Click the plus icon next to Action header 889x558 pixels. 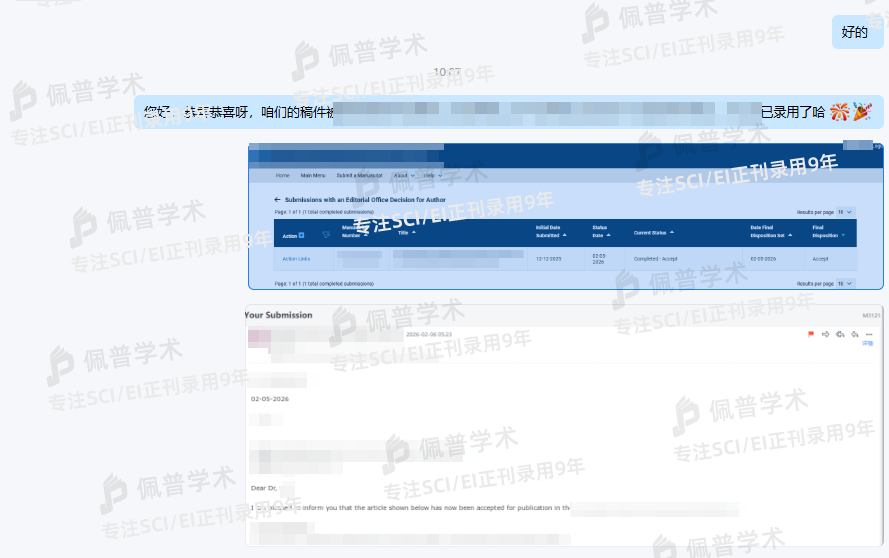point(302,236)
